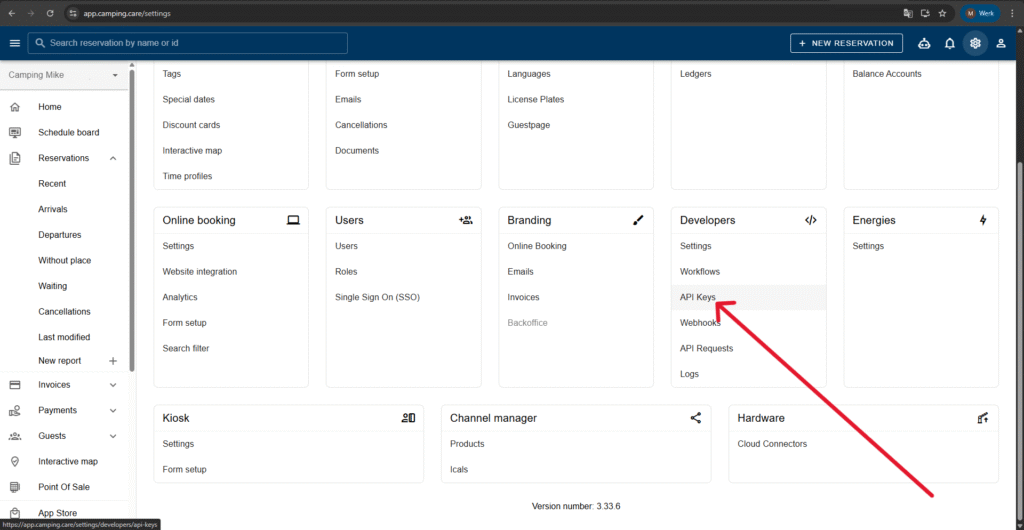Open the settings gear icon
Screen dimensions: 1024x530
[x=975, y=43]
